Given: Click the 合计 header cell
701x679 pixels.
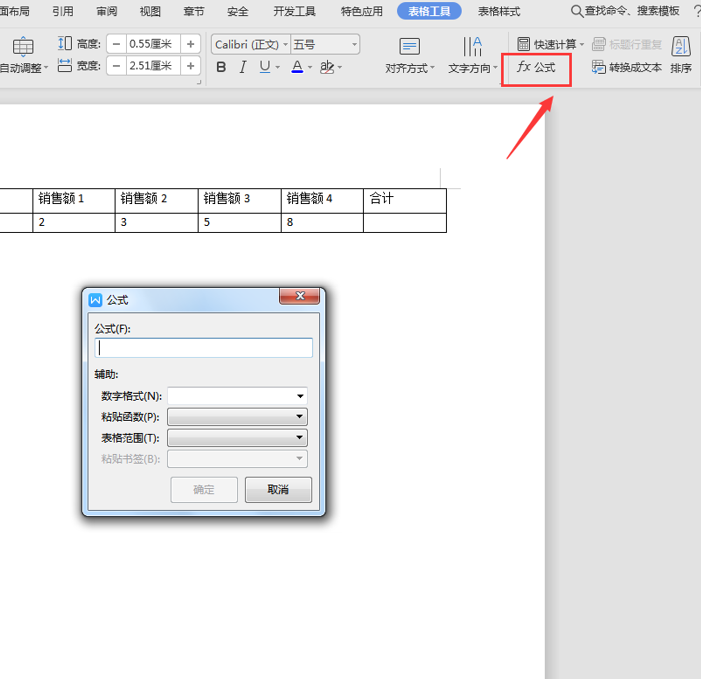Looking at the screenshot, I should (x=405, y=200).
